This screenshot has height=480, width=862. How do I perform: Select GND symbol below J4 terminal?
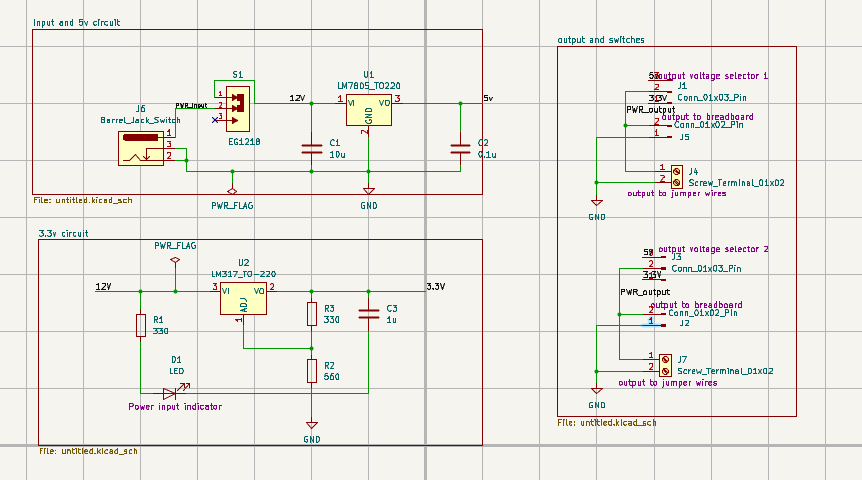click(x=596, y=203)
